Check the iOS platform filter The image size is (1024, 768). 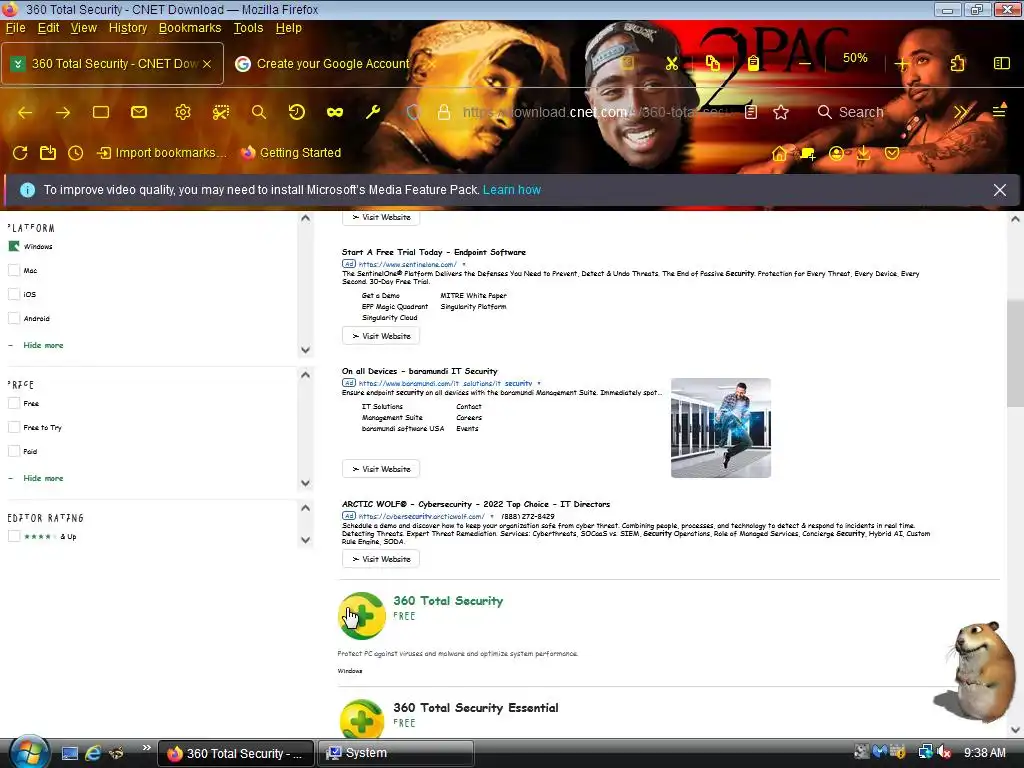[14, 295]
